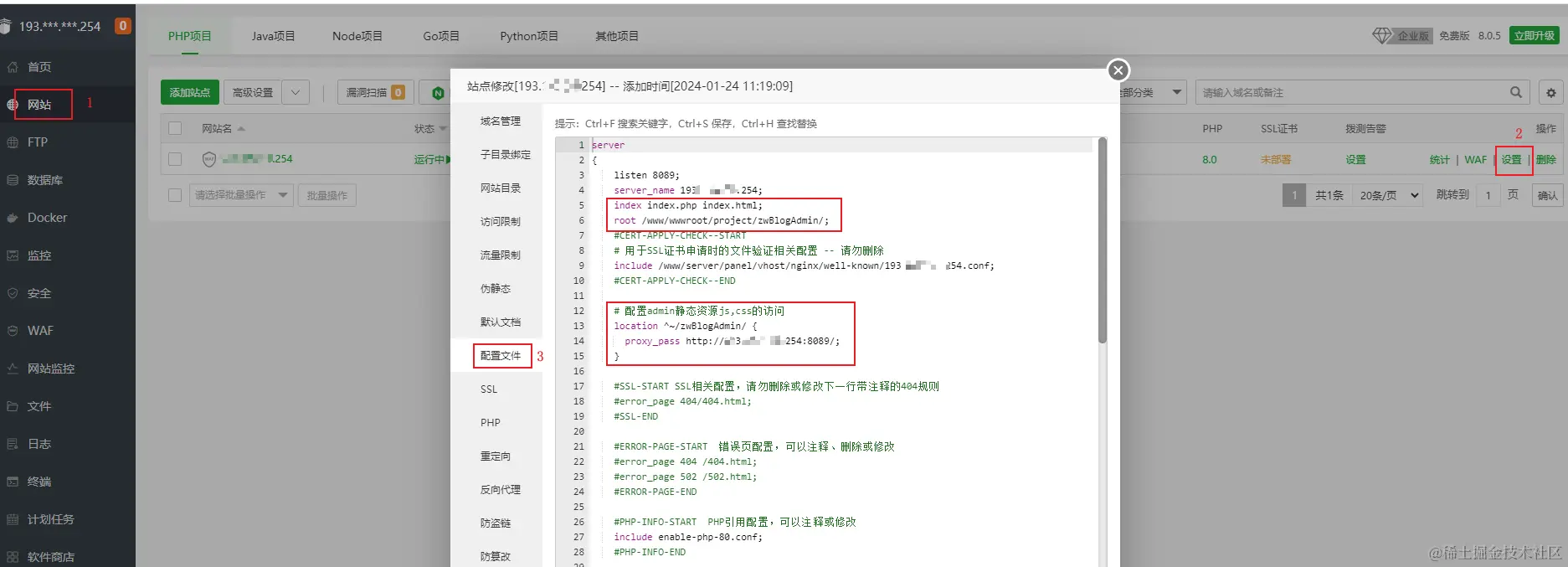Switch to 其他项目 tab
Image resolution: width=1568 pixels, height=567 pixels.
click(x=617, y=36)
